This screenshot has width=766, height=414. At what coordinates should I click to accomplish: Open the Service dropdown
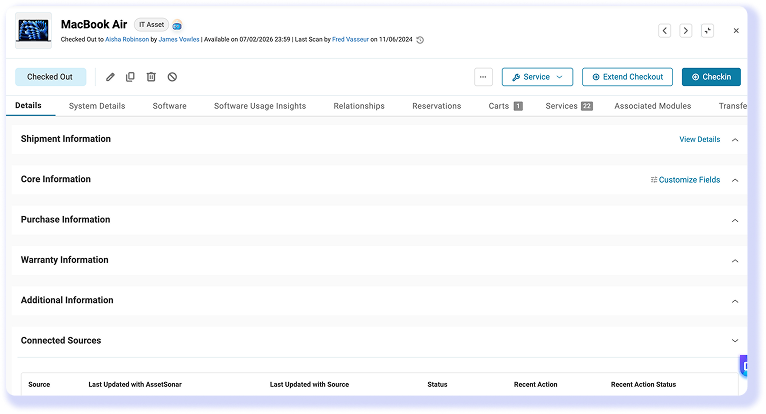537,77
